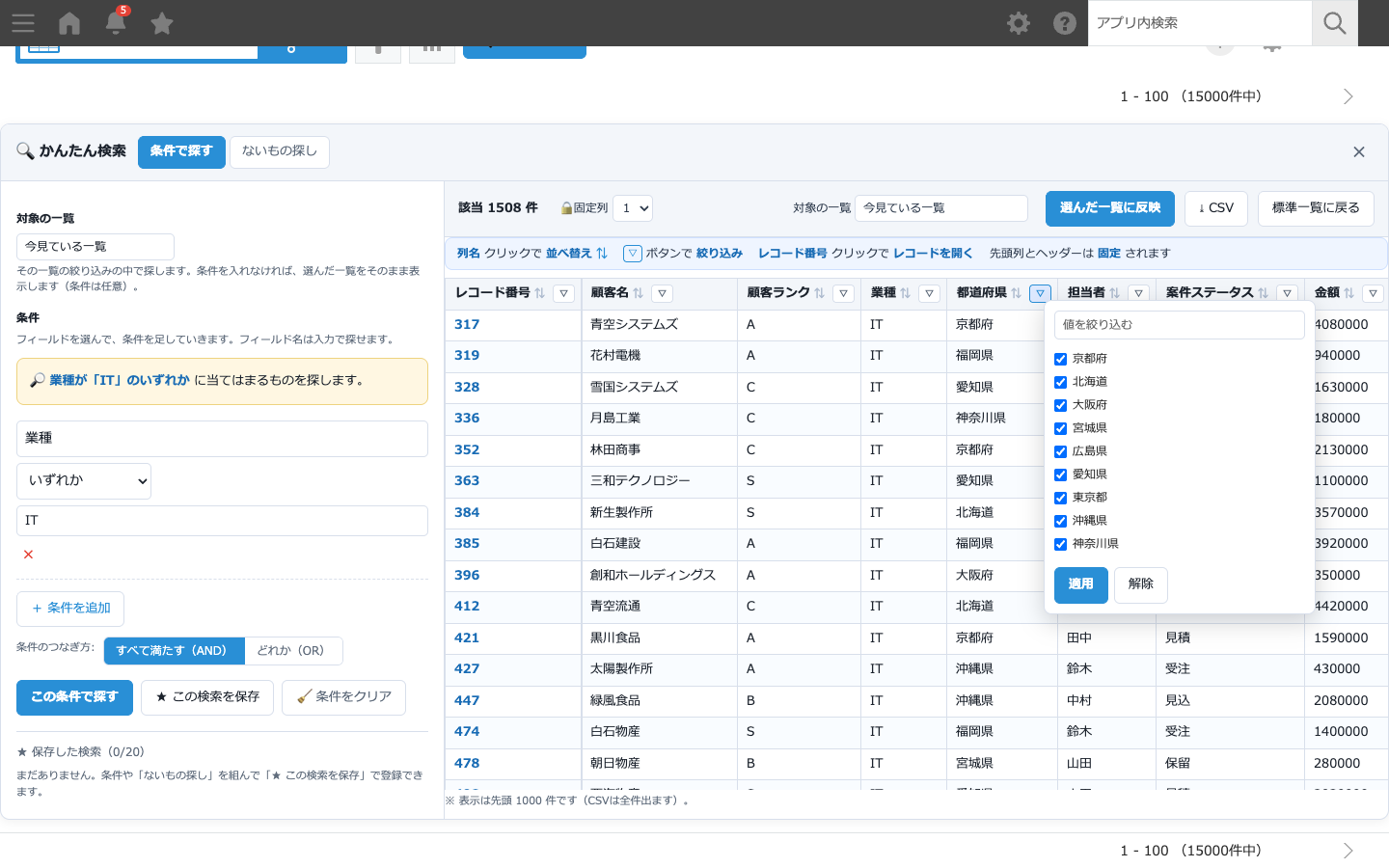This screenshot has width=1389, height=868.
Task: Click 標準一覧に戻る button
Action: point(1316,208)
